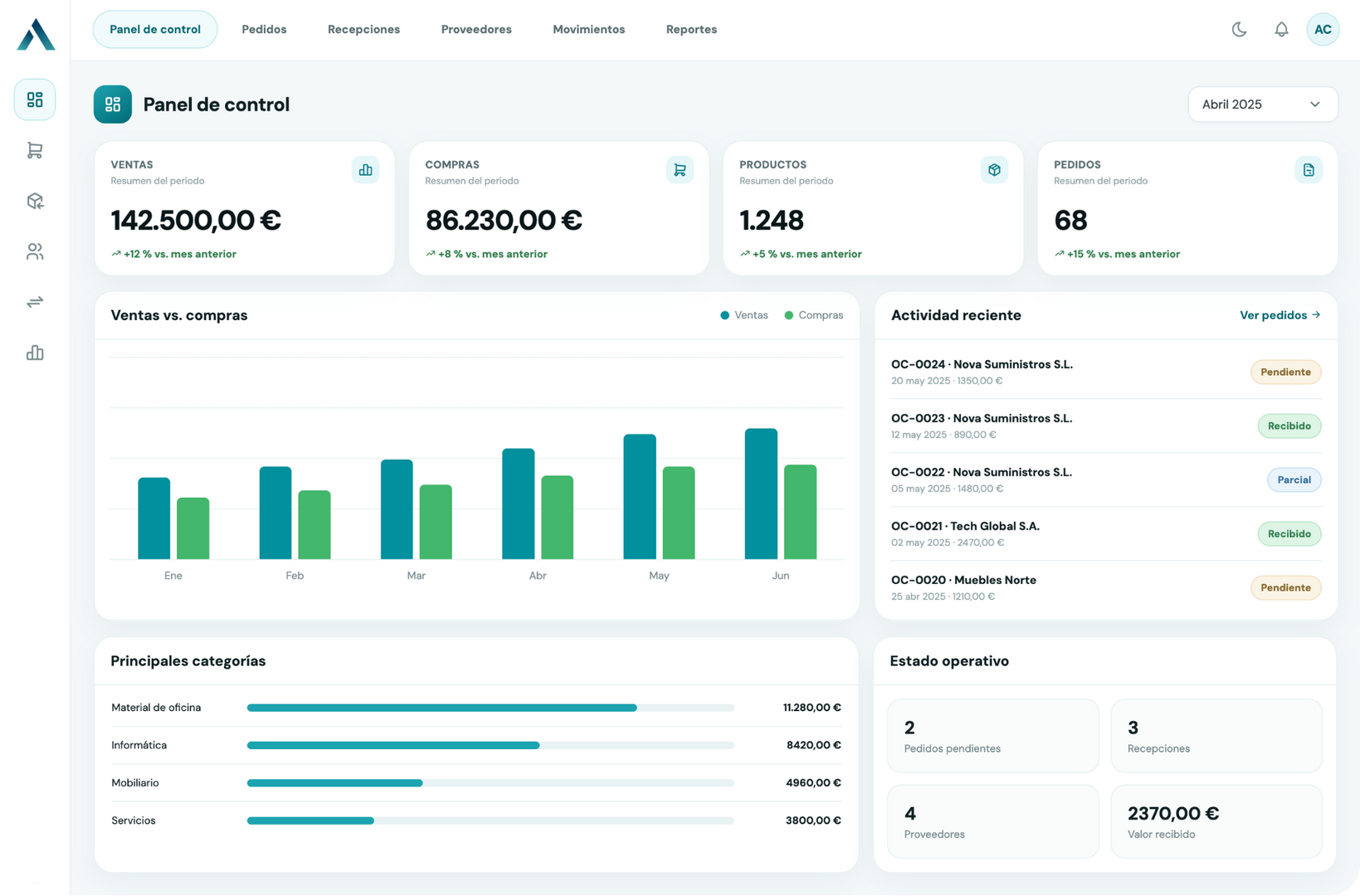Click the Recibido badge for OC-0021
1360x896 pixels.
[x=1289, y=534]
